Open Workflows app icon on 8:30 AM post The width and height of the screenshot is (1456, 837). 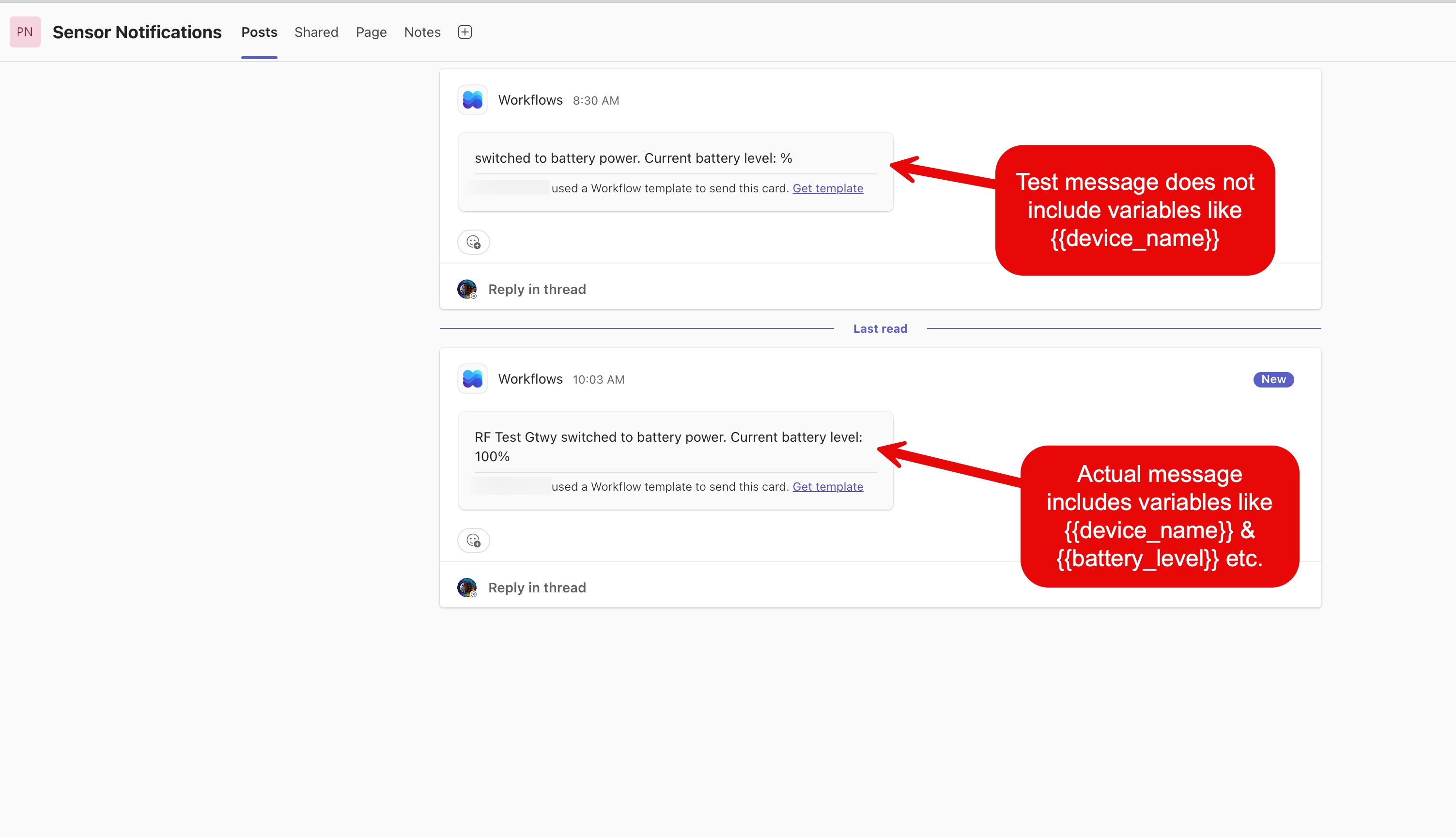pos(472,100)
